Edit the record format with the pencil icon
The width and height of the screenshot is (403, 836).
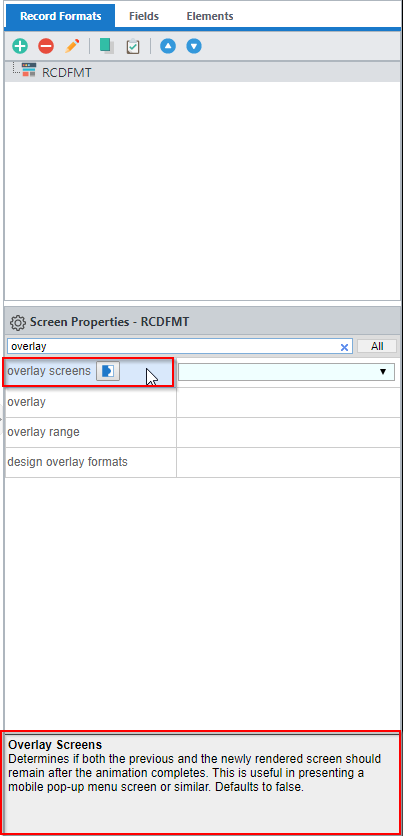[x=72, y=46]
